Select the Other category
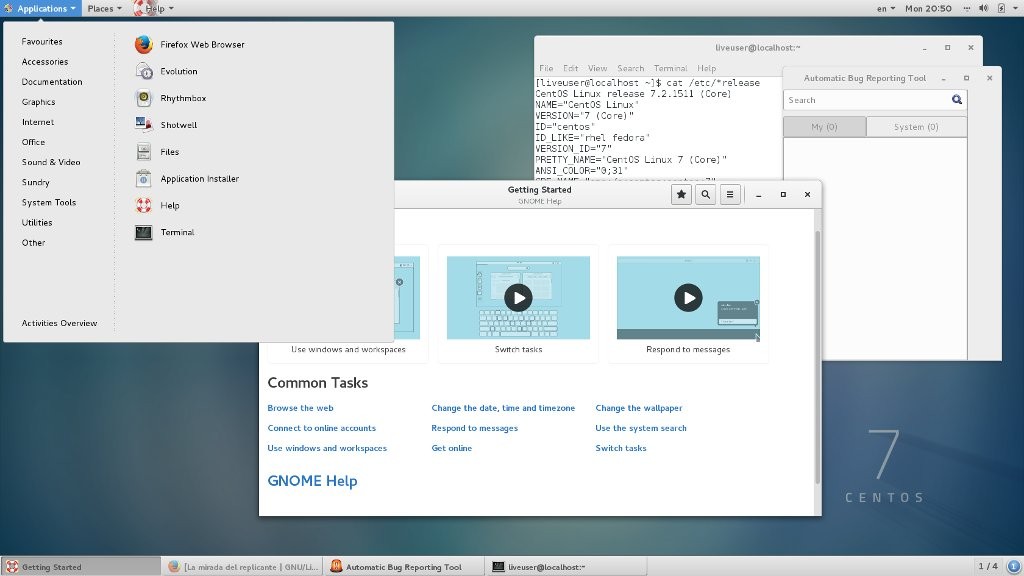Screen dimensions: 1024x576 pos(33,242)
